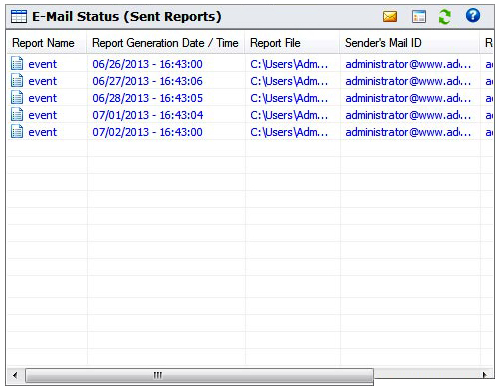The image size is (500, 390).
Task: Select event name in 06/28/2013 row
Action: [43, 98]
